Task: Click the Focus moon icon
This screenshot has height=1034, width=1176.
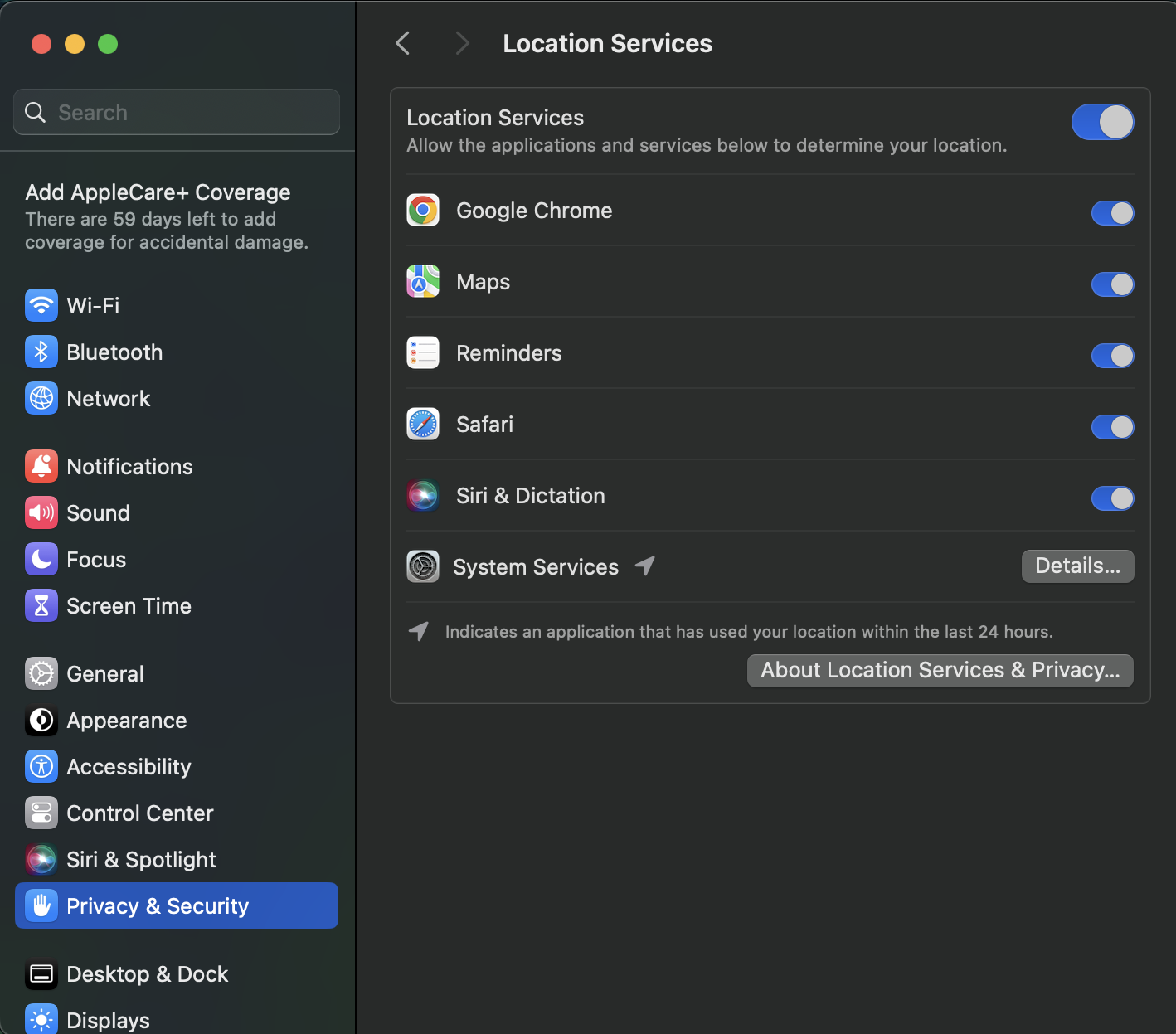Action: pyautogui.click(x=41, y=559)
